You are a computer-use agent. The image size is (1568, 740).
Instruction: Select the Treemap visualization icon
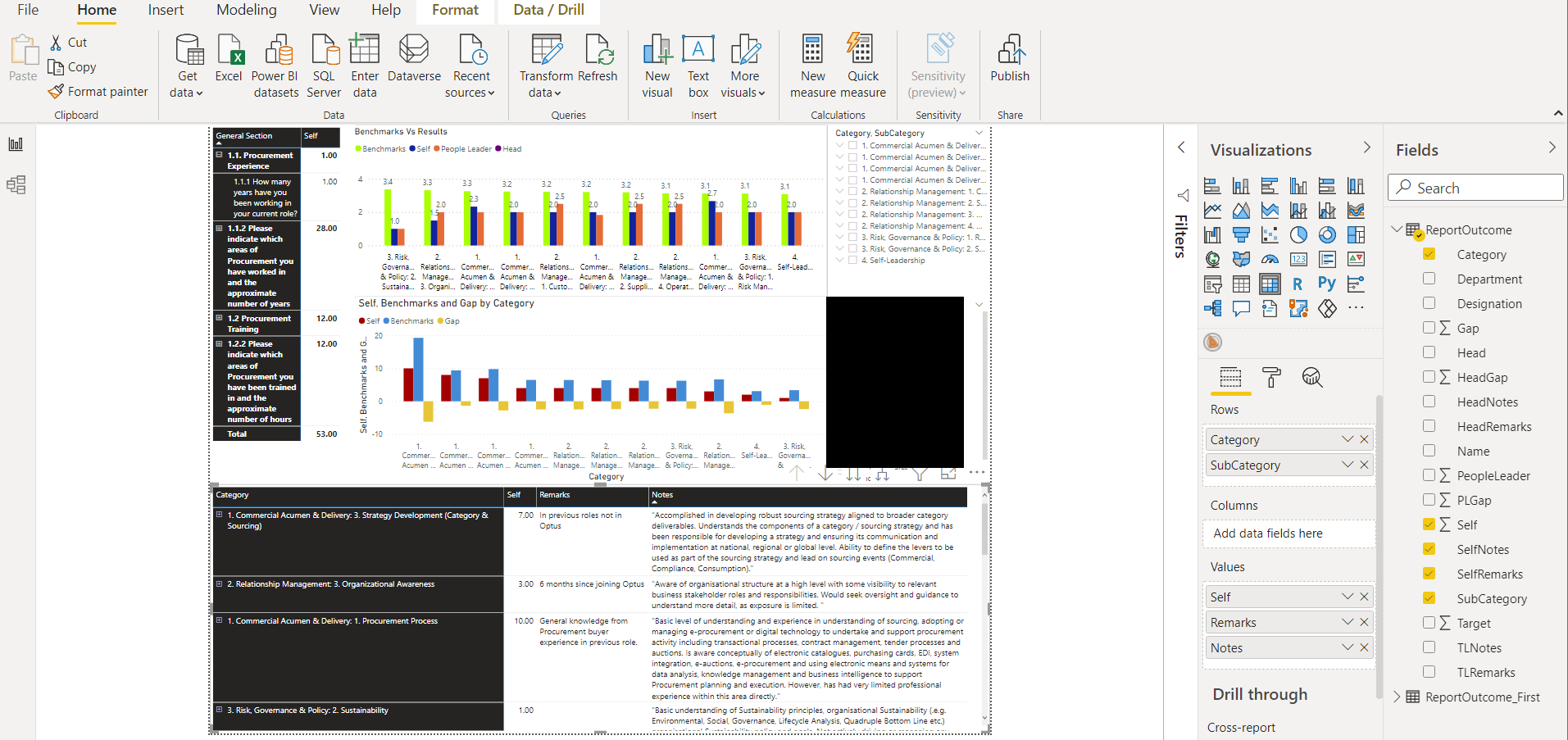pyautogui.click(x=1356, y=234)
